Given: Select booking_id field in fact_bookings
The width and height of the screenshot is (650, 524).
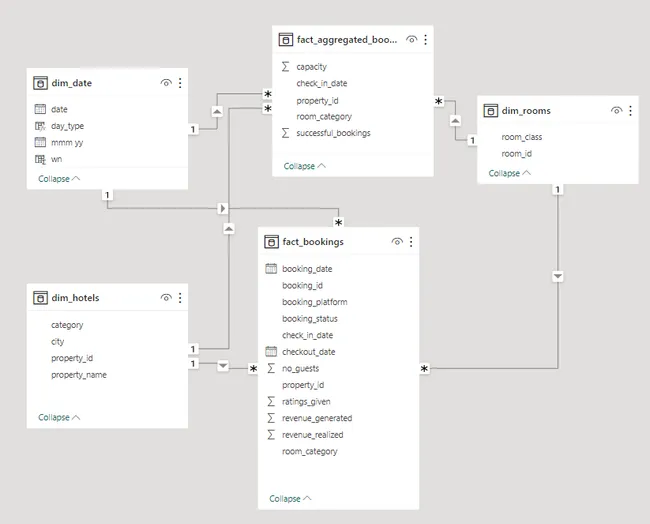Looking at the screenshot, I should [302, 286].
